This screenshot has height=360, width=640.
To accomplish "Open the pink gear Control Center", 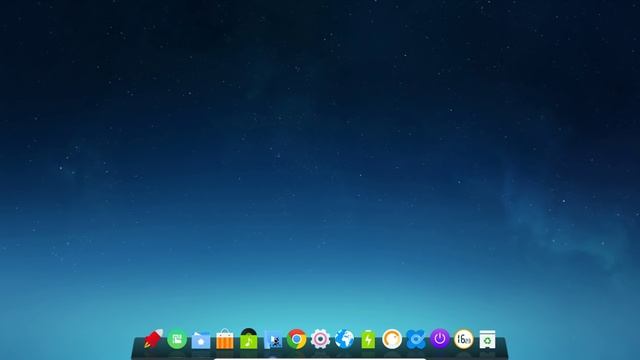I will point(320,339).
